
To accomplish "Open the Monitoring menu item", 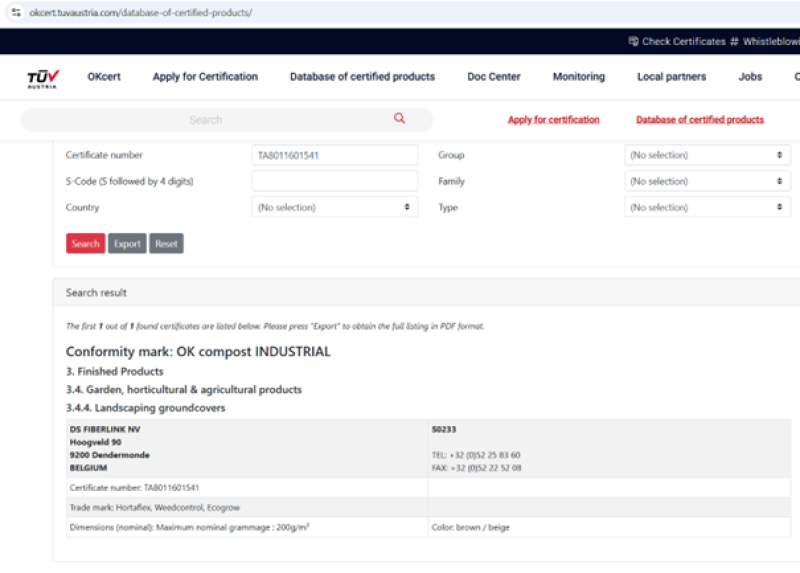I will pyautogui.click(x=579, y=77).
